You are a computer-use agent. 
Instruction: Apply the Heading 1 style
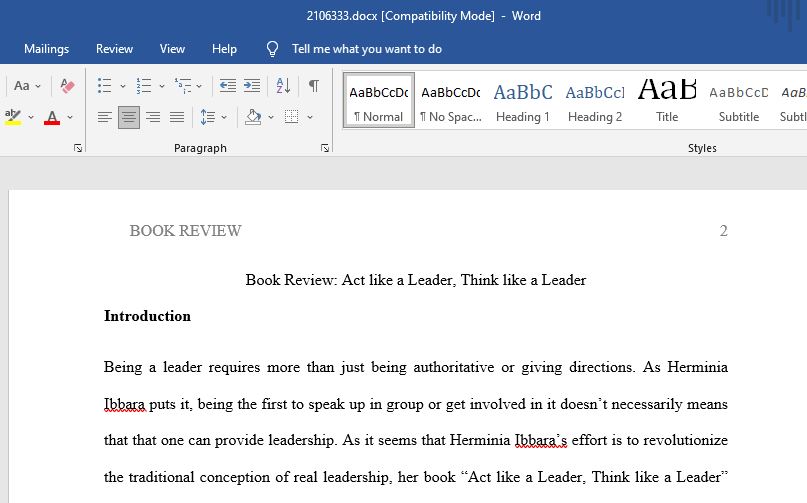point(523,100)
